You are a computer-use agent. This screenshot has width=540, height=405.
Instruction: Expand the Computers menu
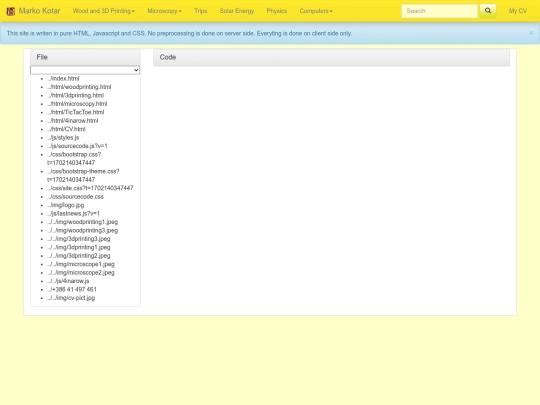[316, 11]
